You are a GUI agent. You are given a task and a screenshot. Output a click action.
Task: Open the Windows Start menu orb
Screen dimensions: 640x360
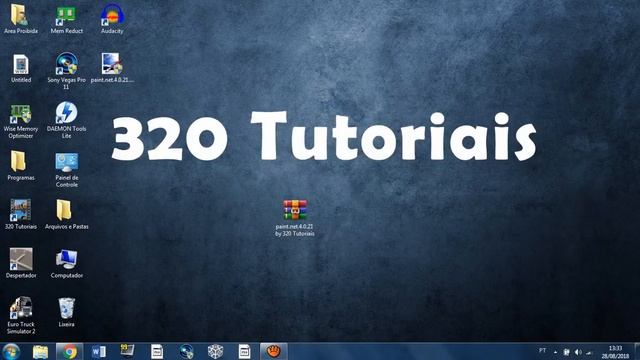[x=11, y=351]
